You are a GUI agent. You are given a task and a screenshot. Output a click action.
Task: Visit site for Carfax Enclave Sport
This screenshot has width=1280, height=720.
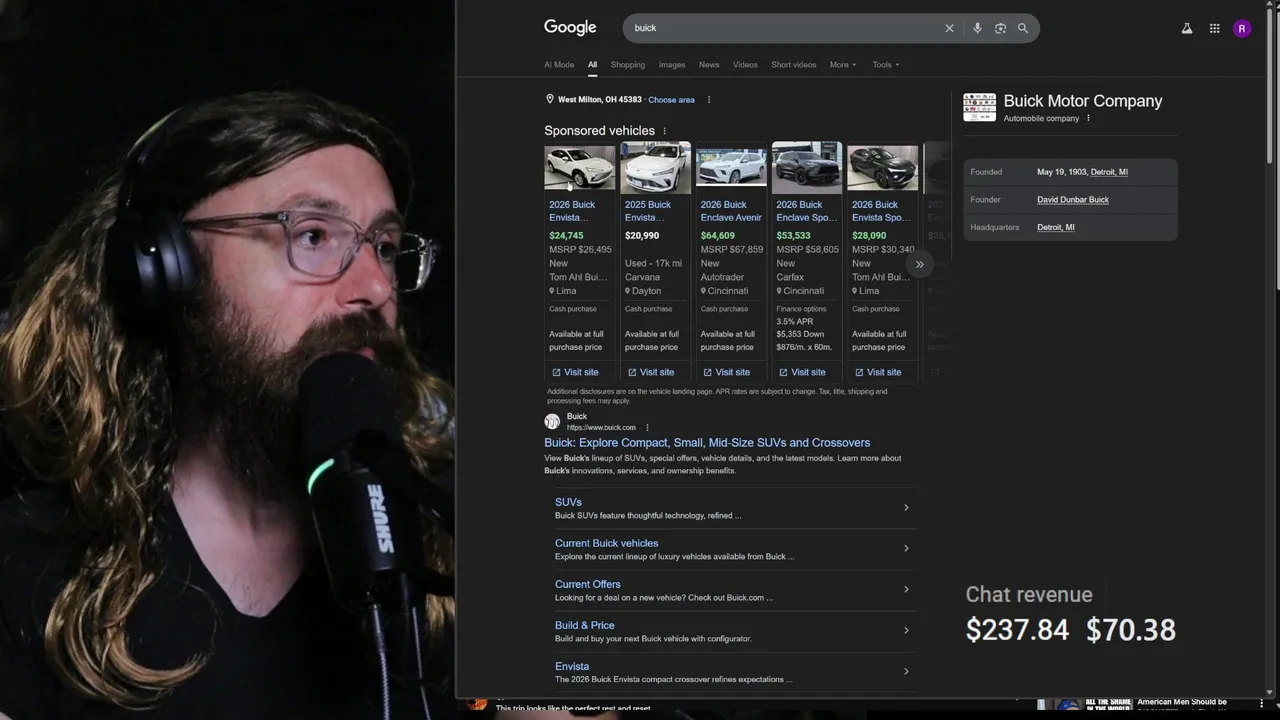802,372
